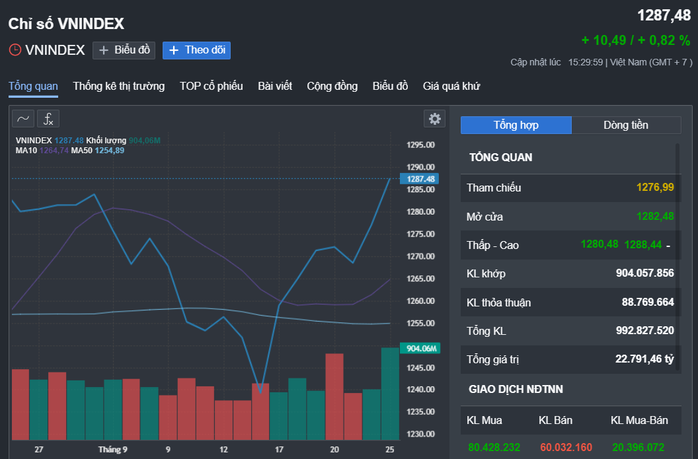Click the last green volume bar at 25
Screen dimensions: 698x459
pos(390,394)
